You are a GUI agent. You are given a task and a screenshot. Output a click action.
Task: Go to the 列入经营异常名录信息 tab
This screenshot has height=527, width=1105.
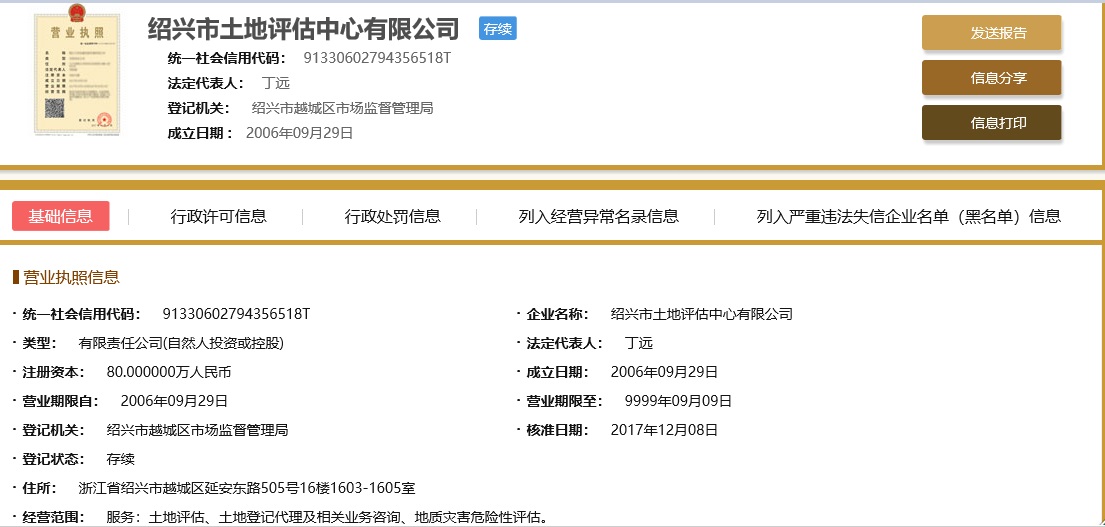coord(598,216)
